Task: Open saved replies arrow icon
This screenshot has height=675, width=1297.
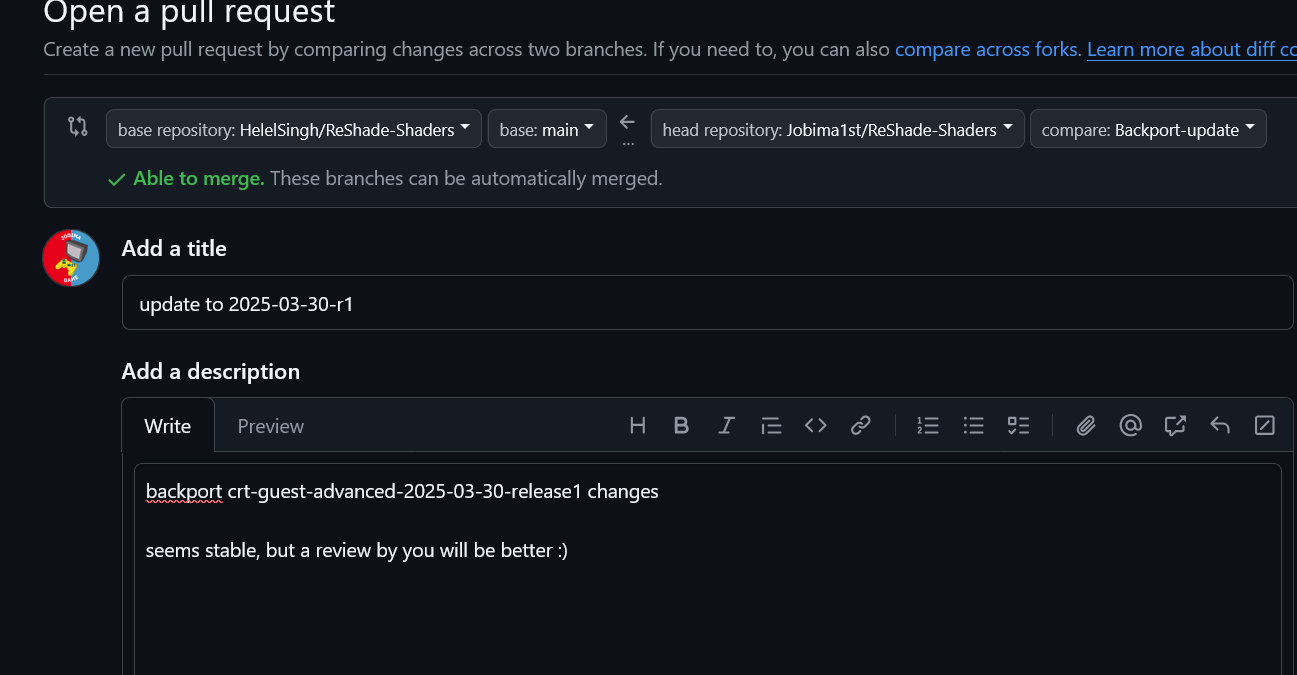Action: pyautogui.click(x=1220, y=426)
